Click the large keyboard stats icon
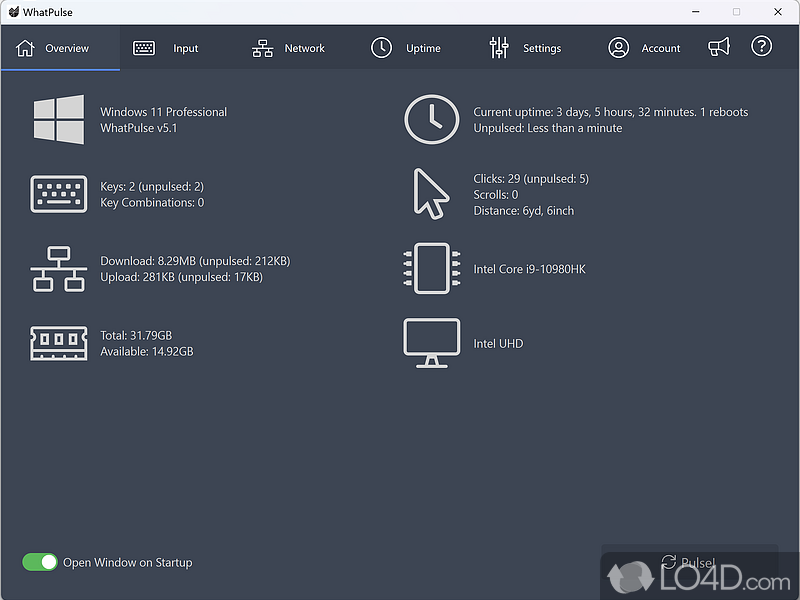The image size is (800, 600). 59,194
